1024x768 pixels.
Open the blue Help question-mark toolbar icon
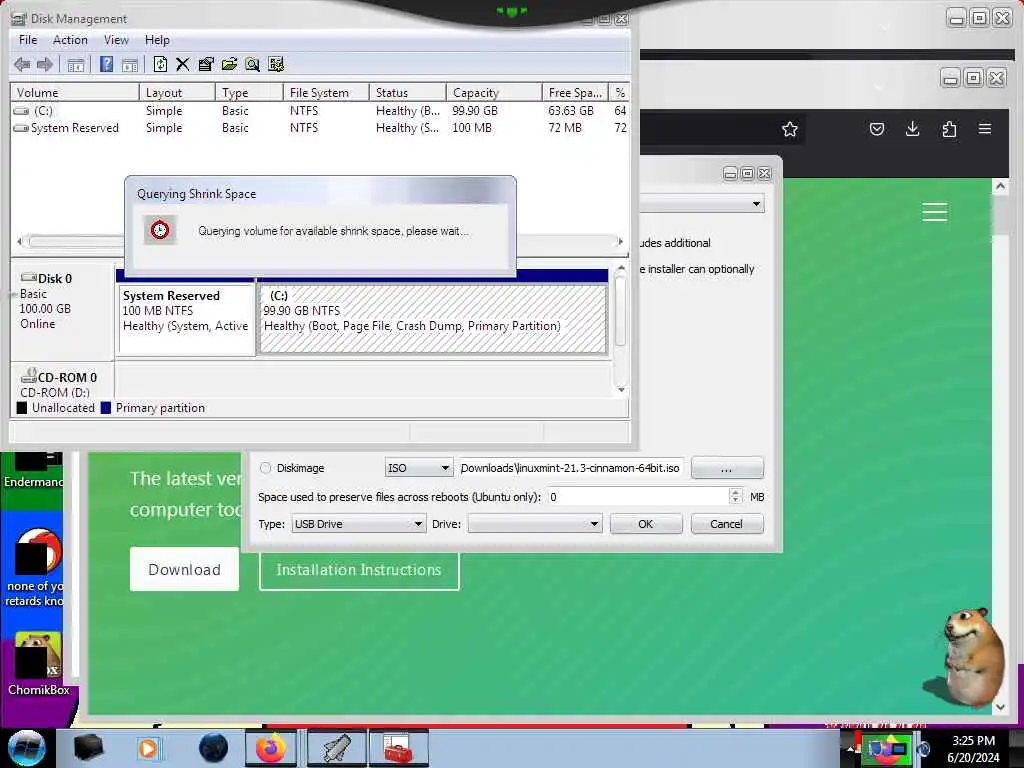click(x=106, y=64)
